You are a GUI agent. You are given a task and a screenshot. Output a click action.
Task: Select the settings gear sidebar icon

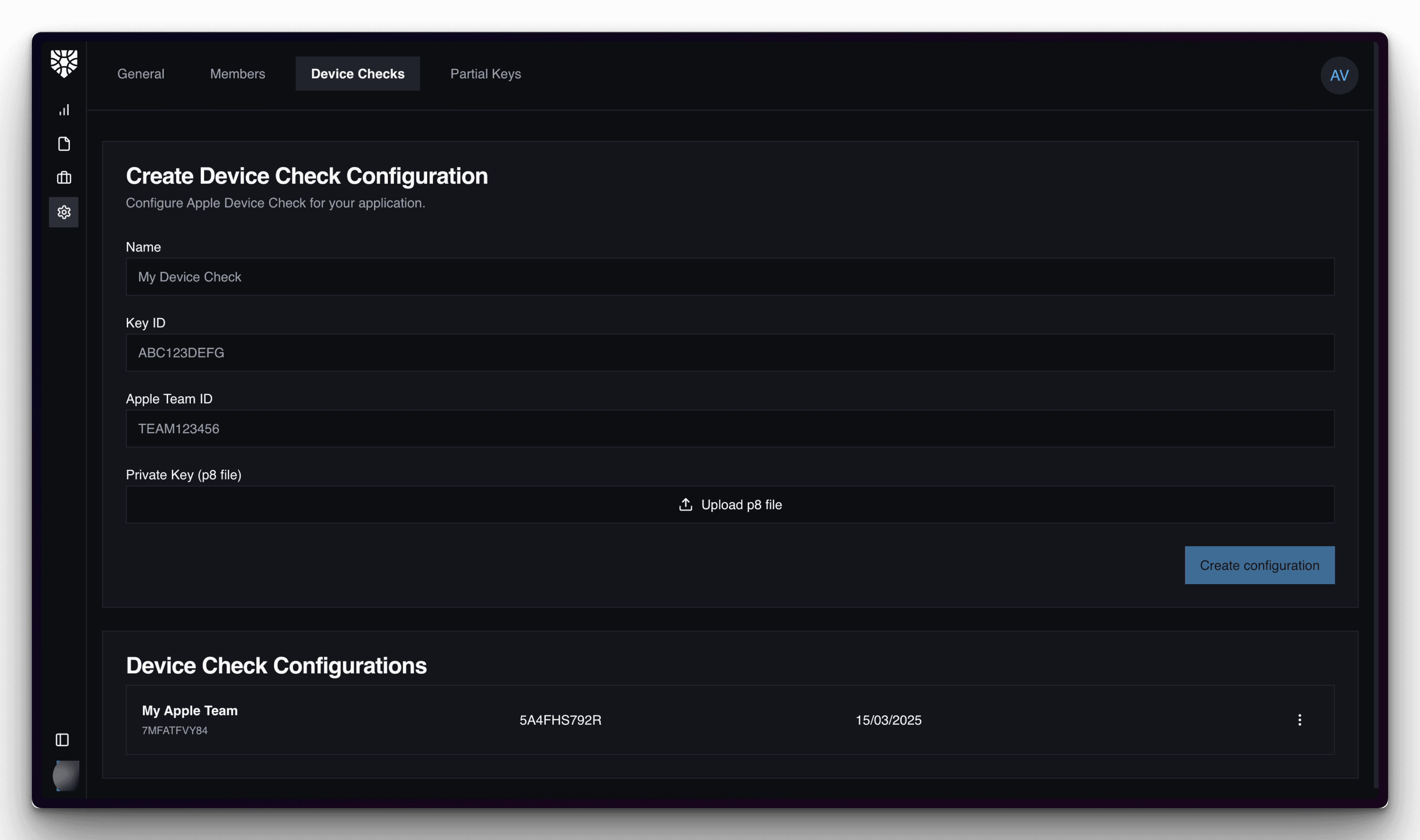click(x=64, y=212)
